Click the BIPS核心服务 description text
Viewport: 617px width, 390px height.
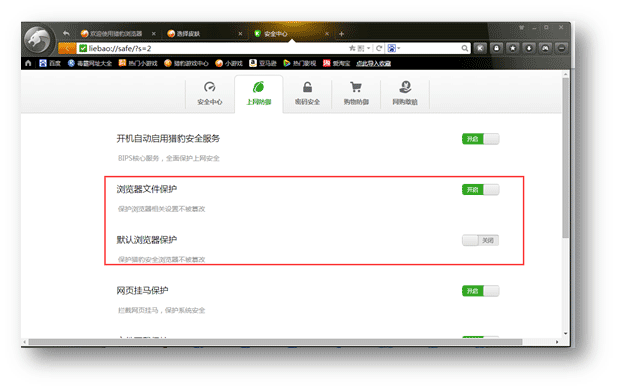[168, 158]
